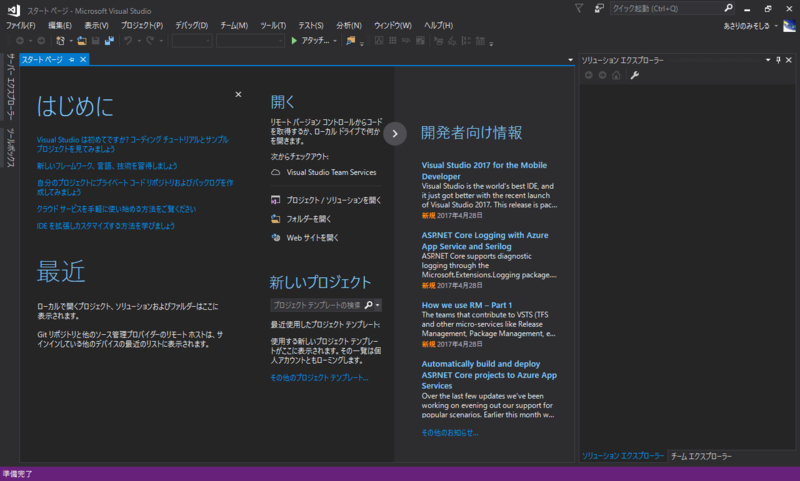The height and width of the screenshot is (481, 800).
Task: Click the green アタッチ start button
Action: 310,40
